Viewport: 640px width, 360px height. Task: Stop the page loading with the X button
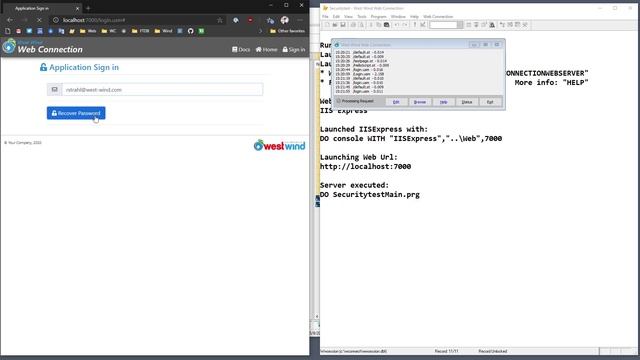point(39,20)
